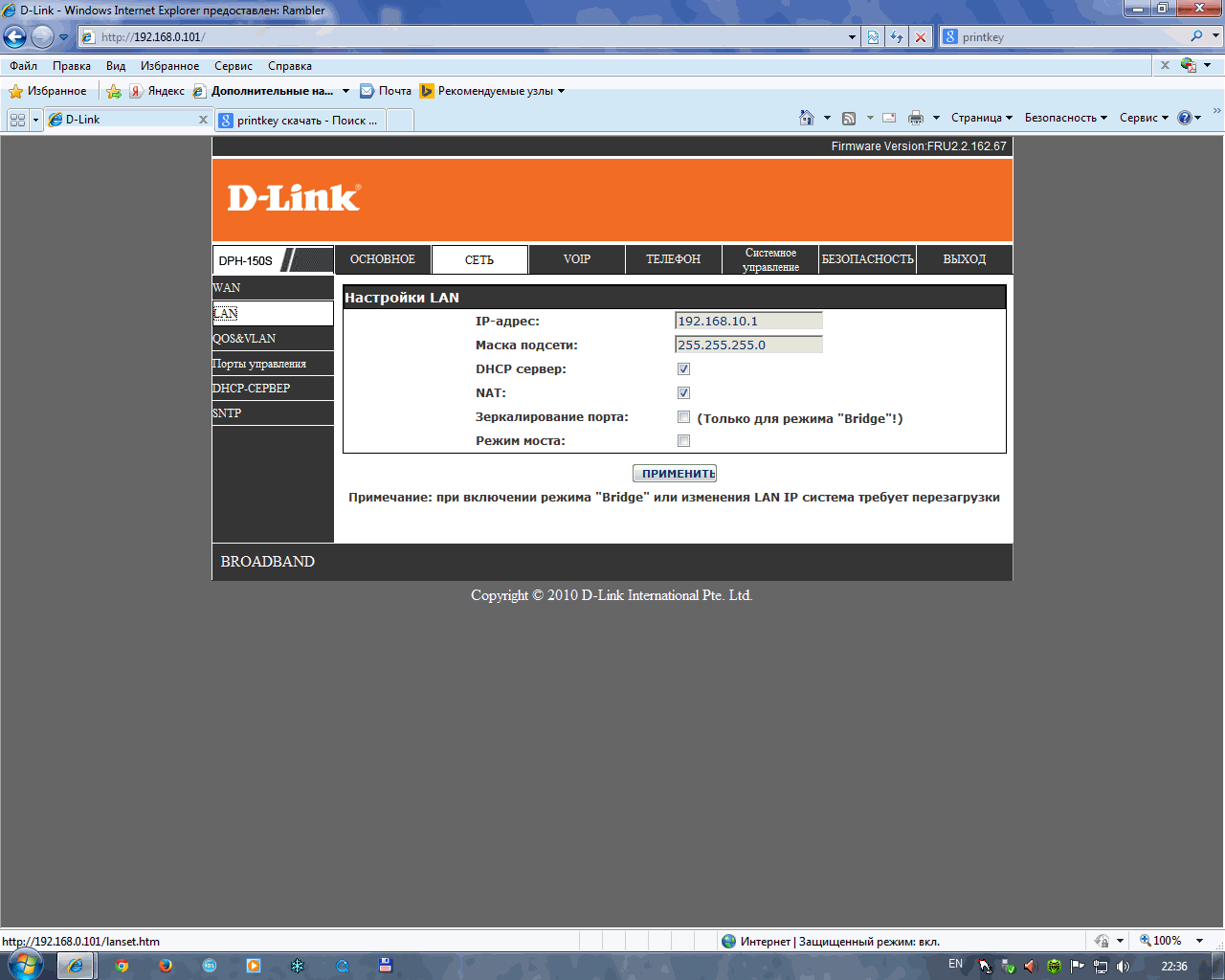Click the ВЫХОД logout tab
The image size is (1225, 980).
click(x=964, y=259)
